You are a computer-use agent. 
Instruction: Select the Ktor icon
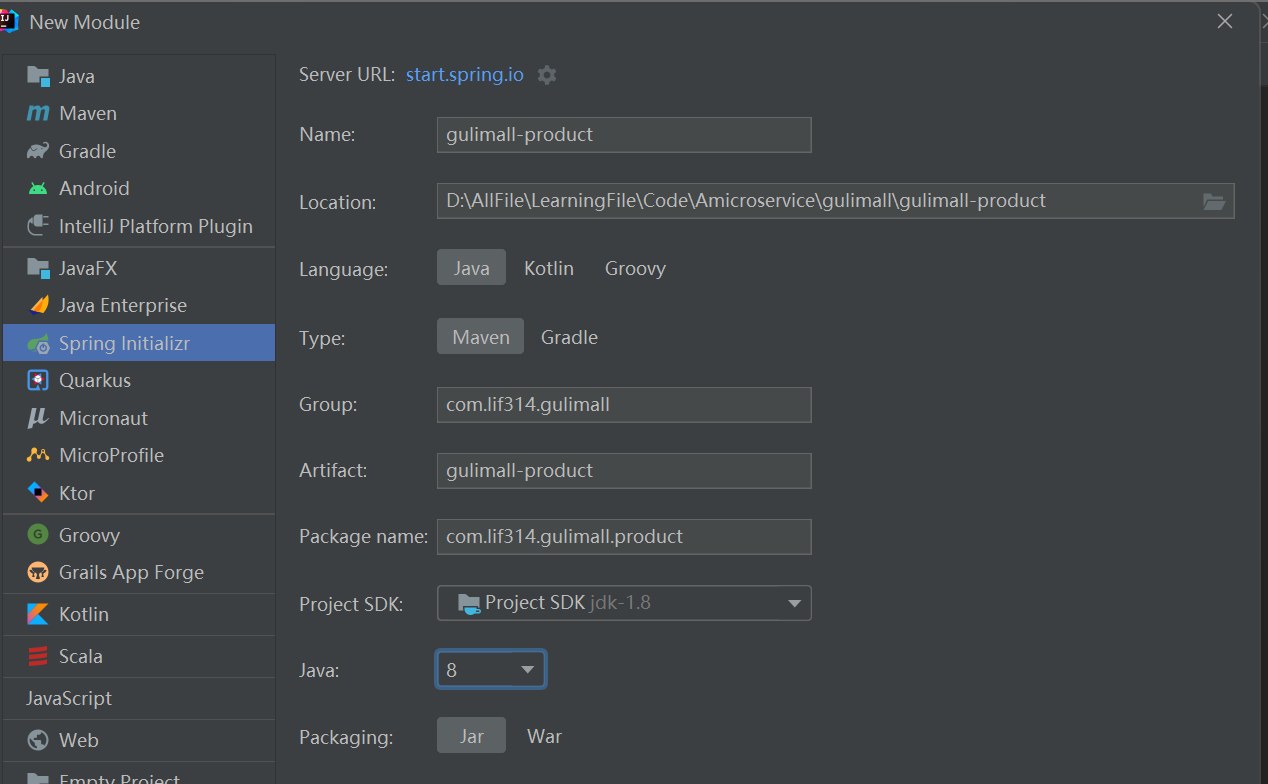click(38, 493)
